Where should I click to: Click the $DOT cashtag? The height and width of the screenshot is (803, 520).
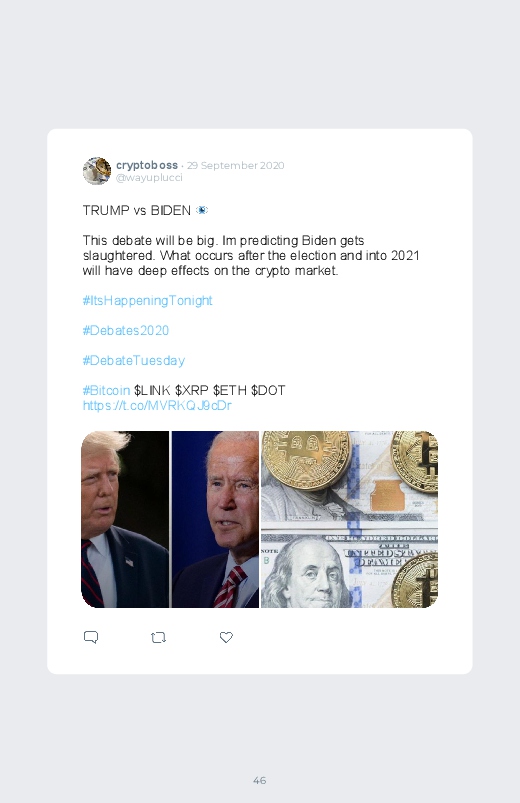click(268, 390)
